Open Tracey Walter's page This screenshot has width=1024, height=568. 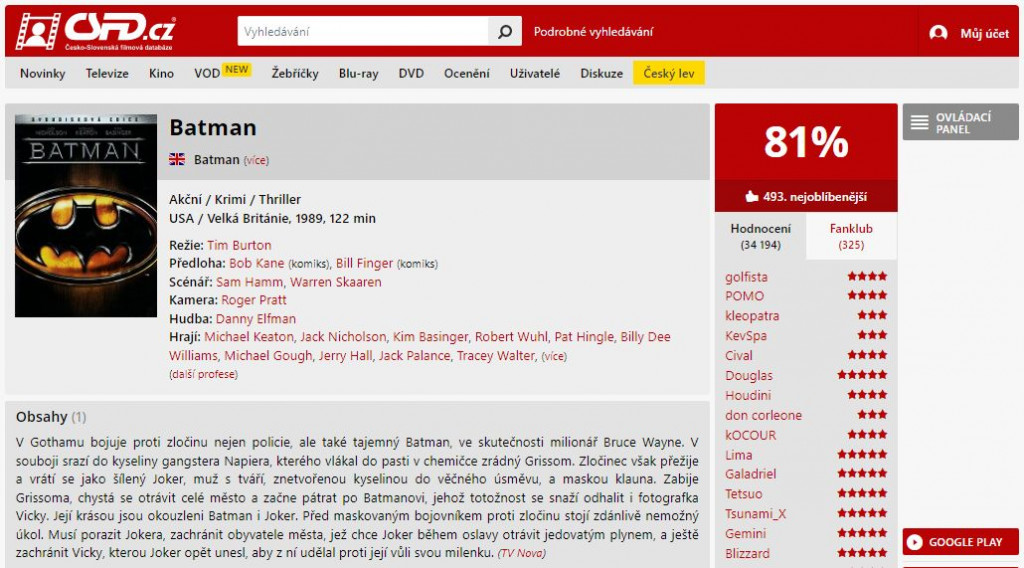click(x=496, y=356)
